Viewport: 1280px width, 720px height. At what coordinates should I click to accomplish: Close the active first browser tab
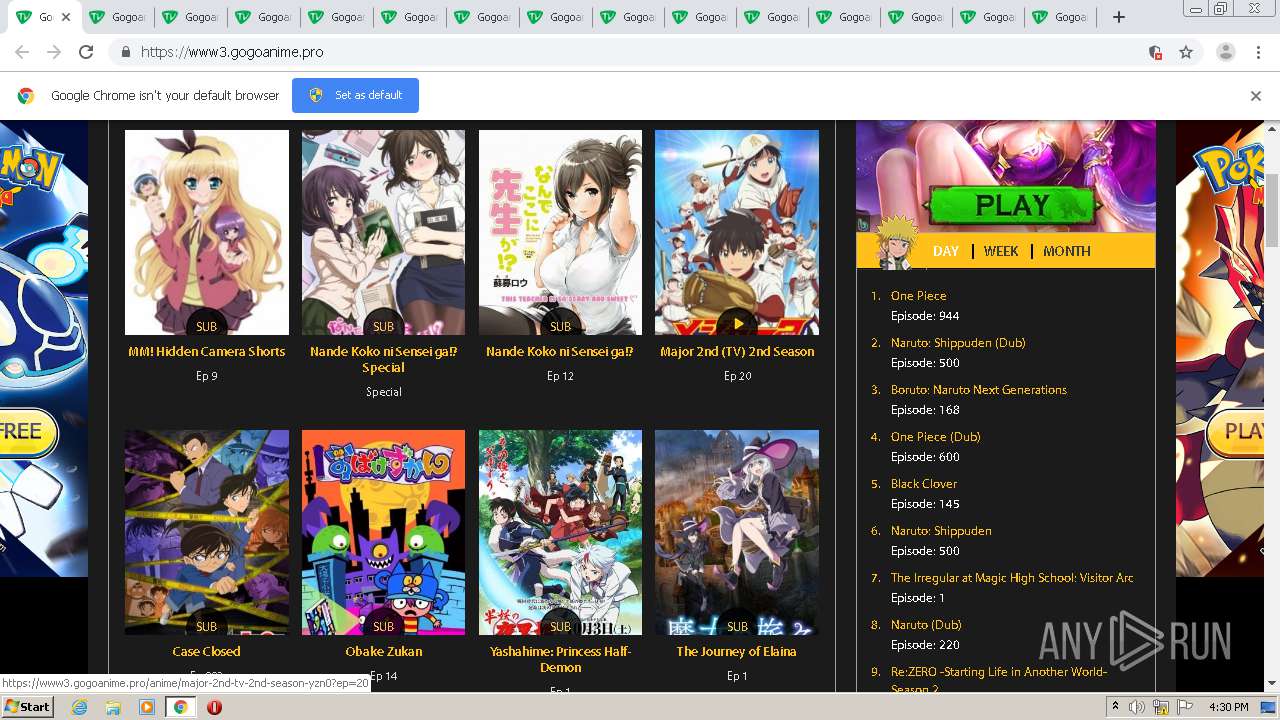coord(66,17)
